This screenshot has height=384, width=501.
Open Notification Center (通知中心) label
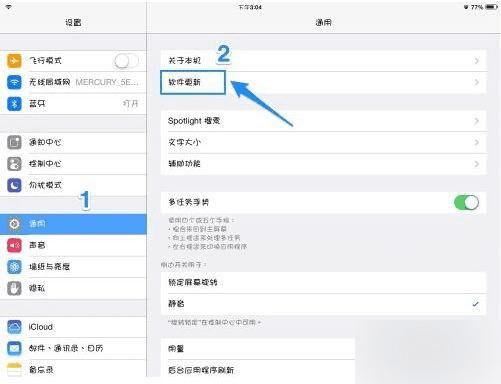pyautogui.click(x=45, y=142)
